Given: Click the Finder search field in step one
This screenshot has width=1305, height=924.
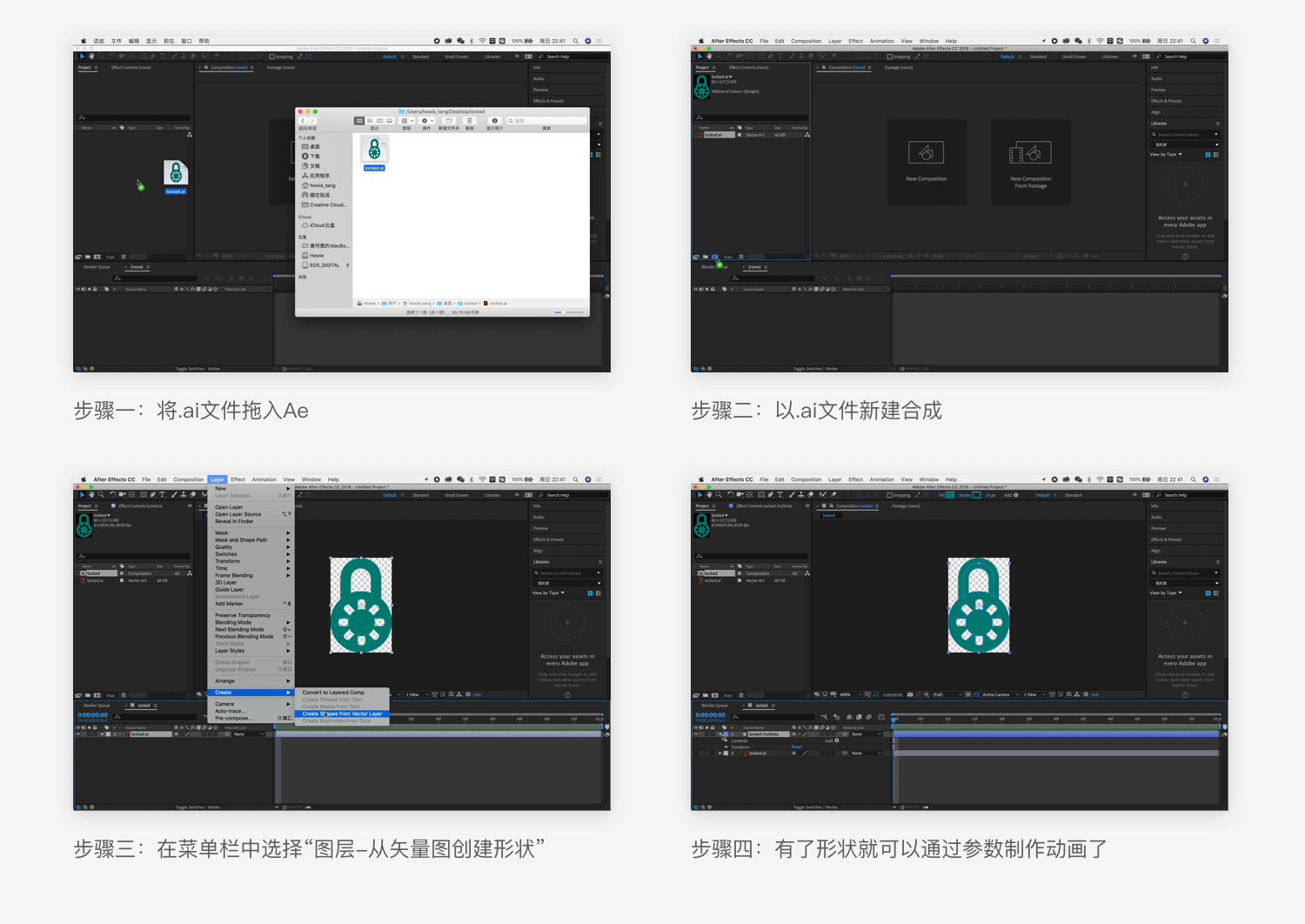Looking at the screenshot, I should coord(546,121).
